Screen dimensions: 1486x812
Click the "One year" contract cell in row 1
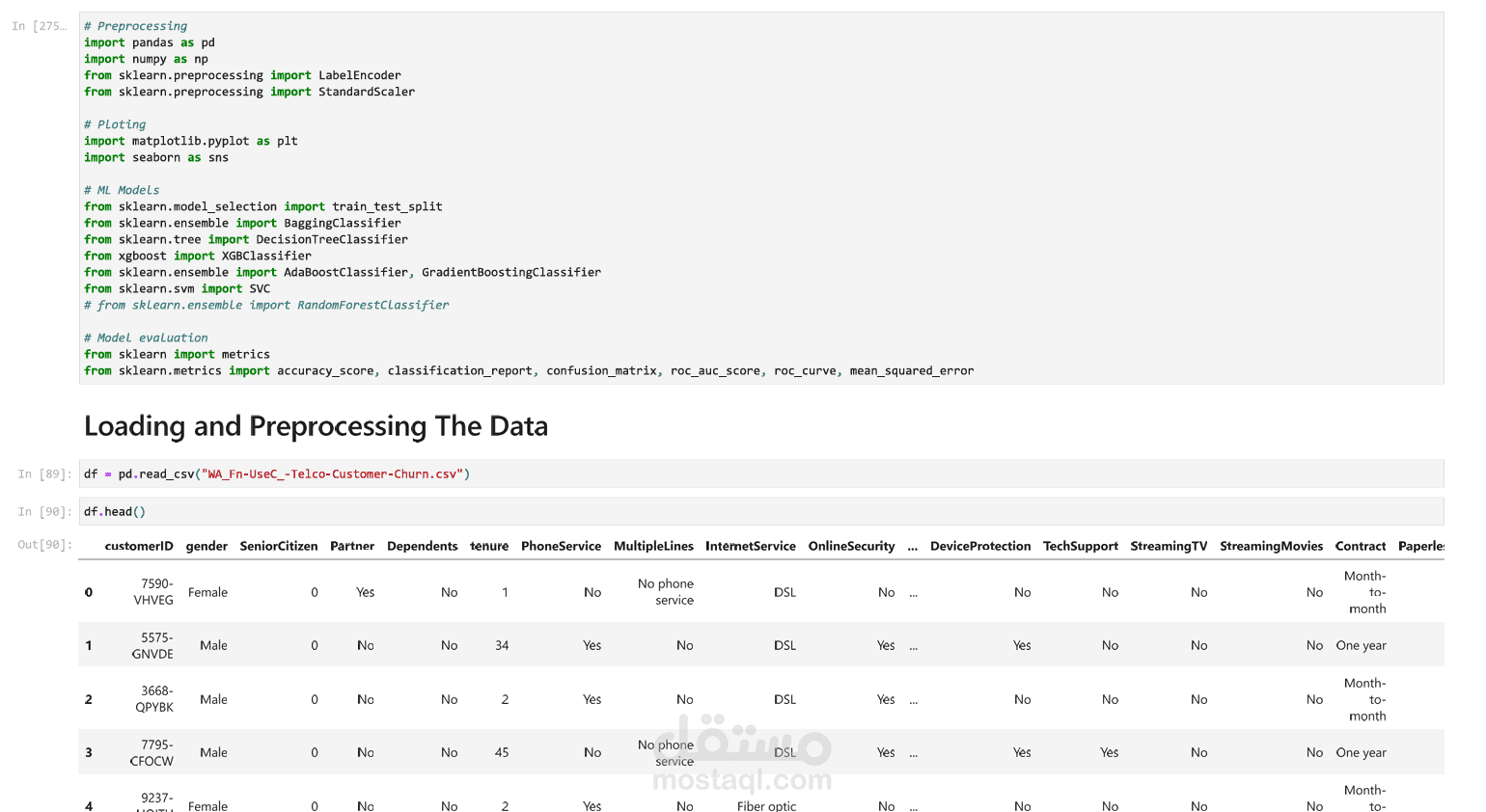coord(1361,645)
